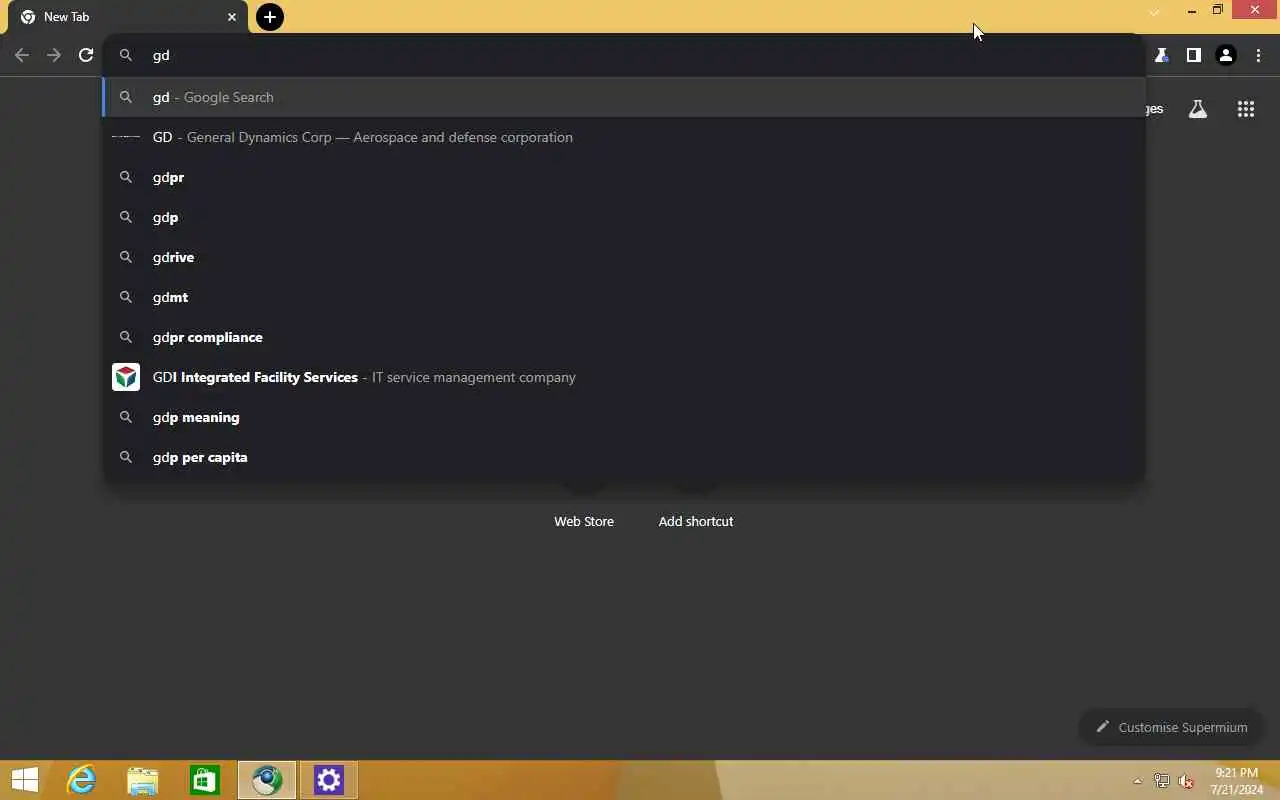1280x800 pixels.
Task: Select the 'gdrive' suggestion
Action: [x=624, y=257]
